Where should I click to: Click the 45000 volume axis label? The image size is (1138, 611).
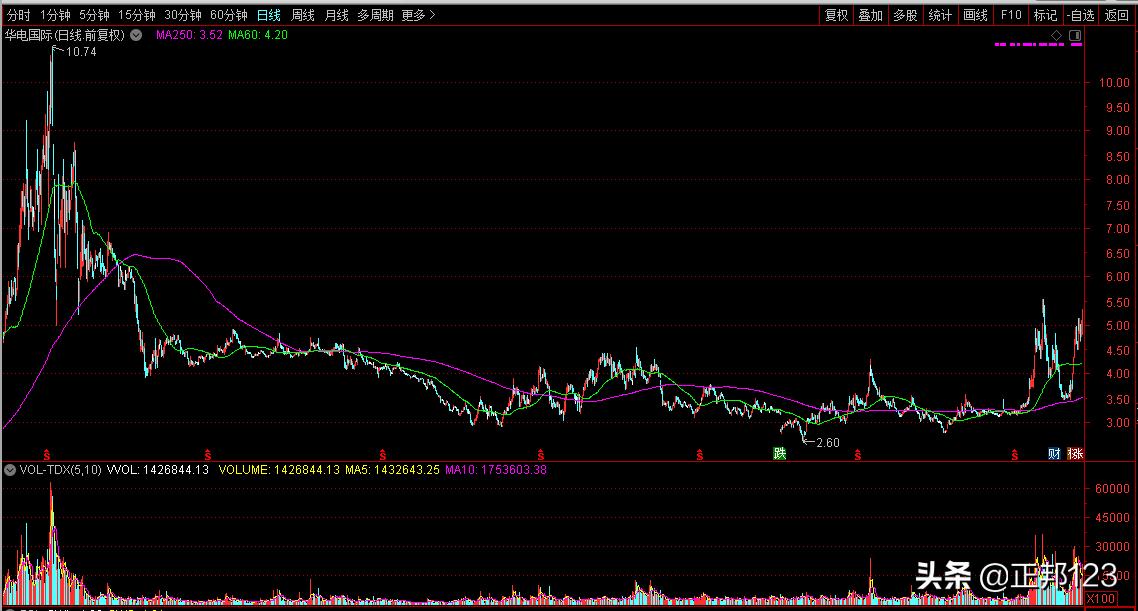(1112, 518)
